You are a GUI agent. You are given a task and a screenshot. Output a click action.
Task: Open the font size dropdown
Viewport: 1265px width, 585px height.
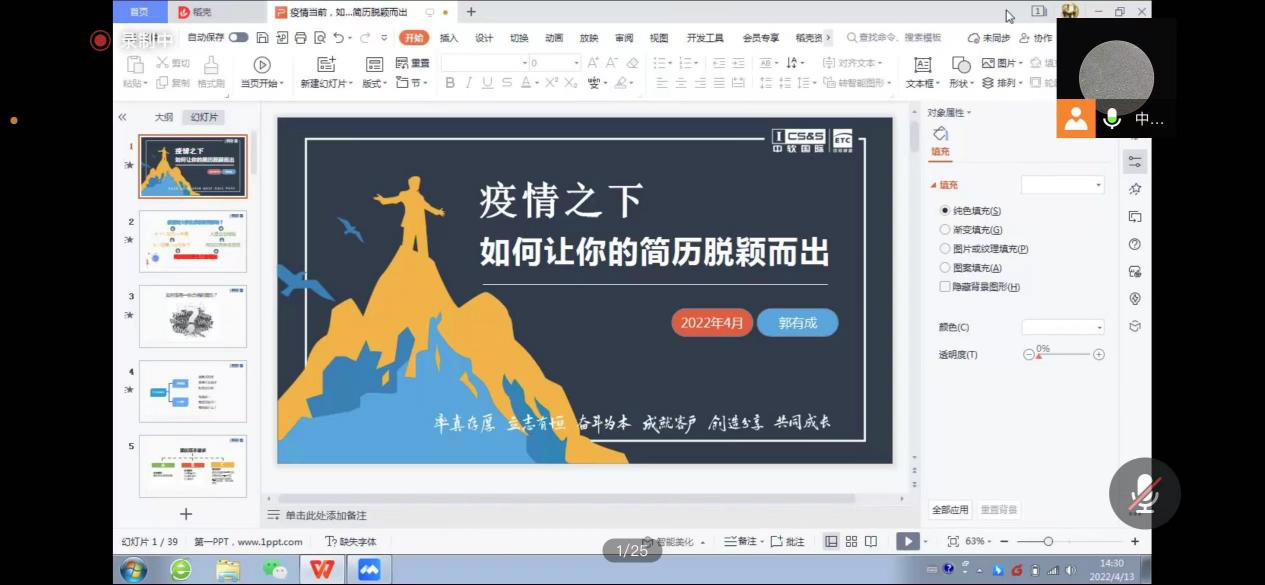574,62
